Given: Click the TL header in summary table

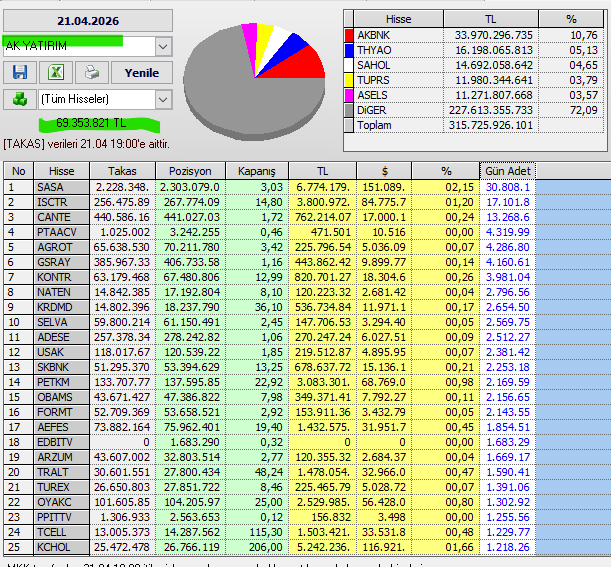Looking at the screenshot, I should (x=491, y=19).
